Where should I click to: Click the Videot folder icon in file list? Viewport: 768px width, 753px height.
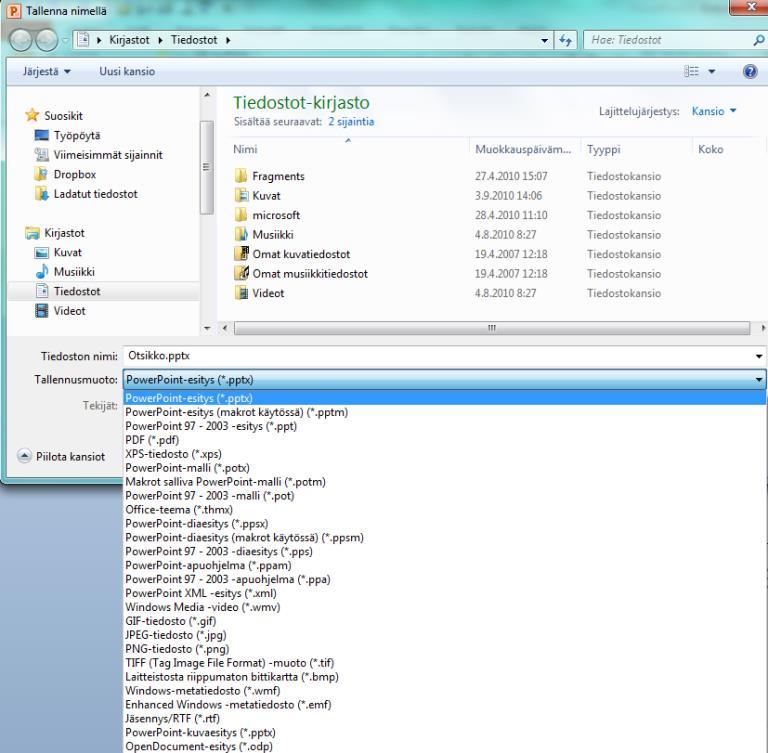tap(241, 293)
